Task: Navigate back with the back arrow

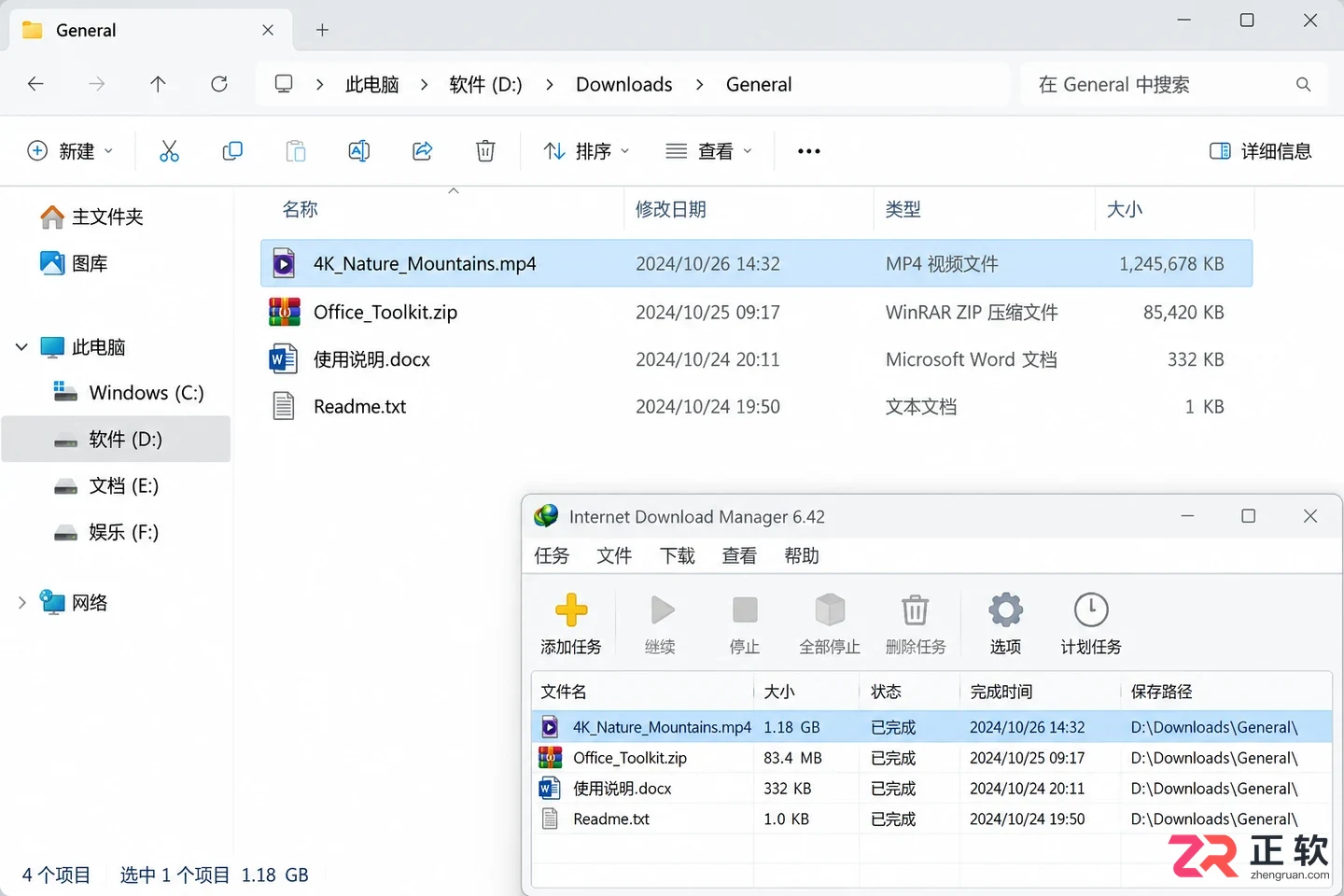Action: [35, 84]
